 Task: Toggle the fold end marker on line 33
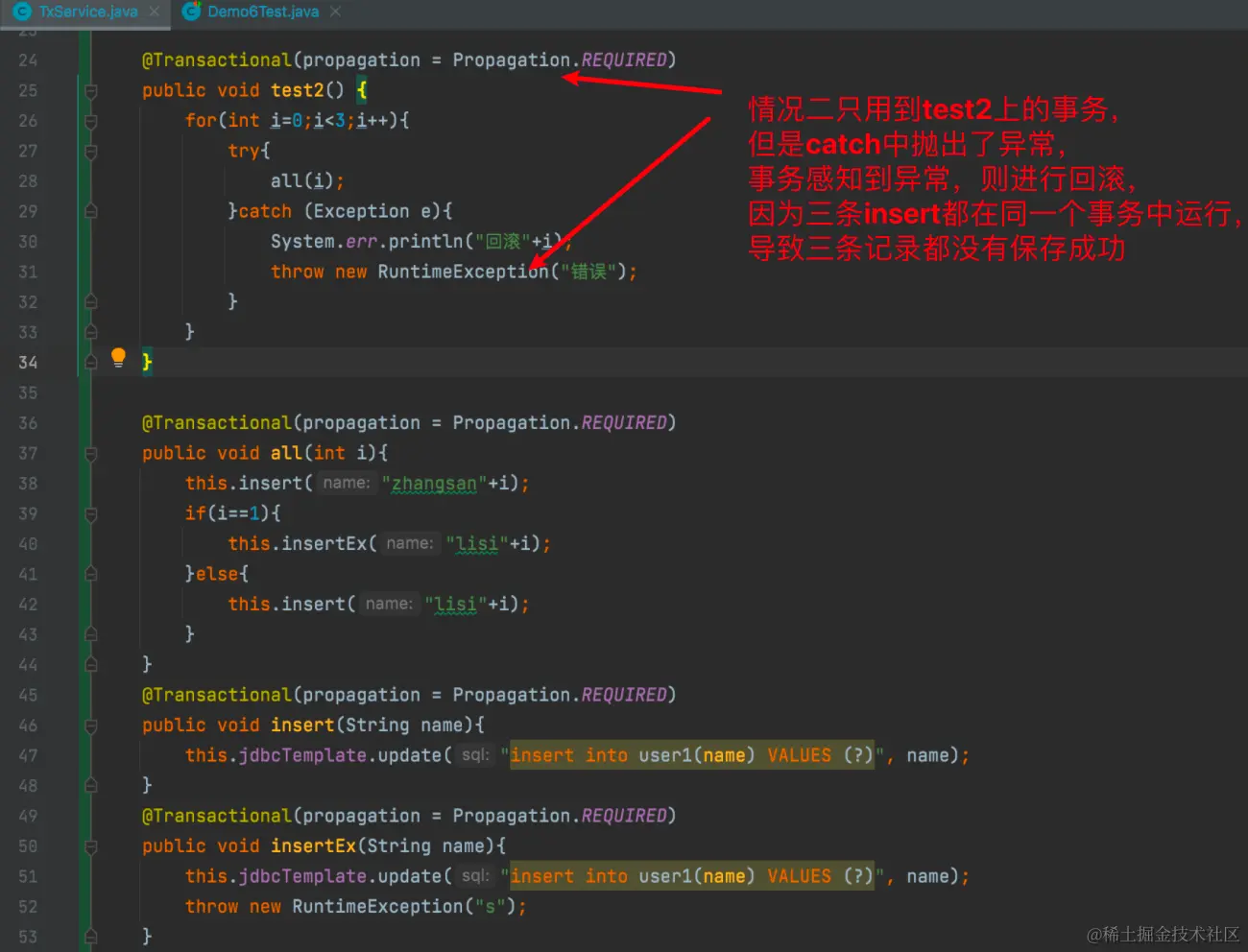(91, 332)
